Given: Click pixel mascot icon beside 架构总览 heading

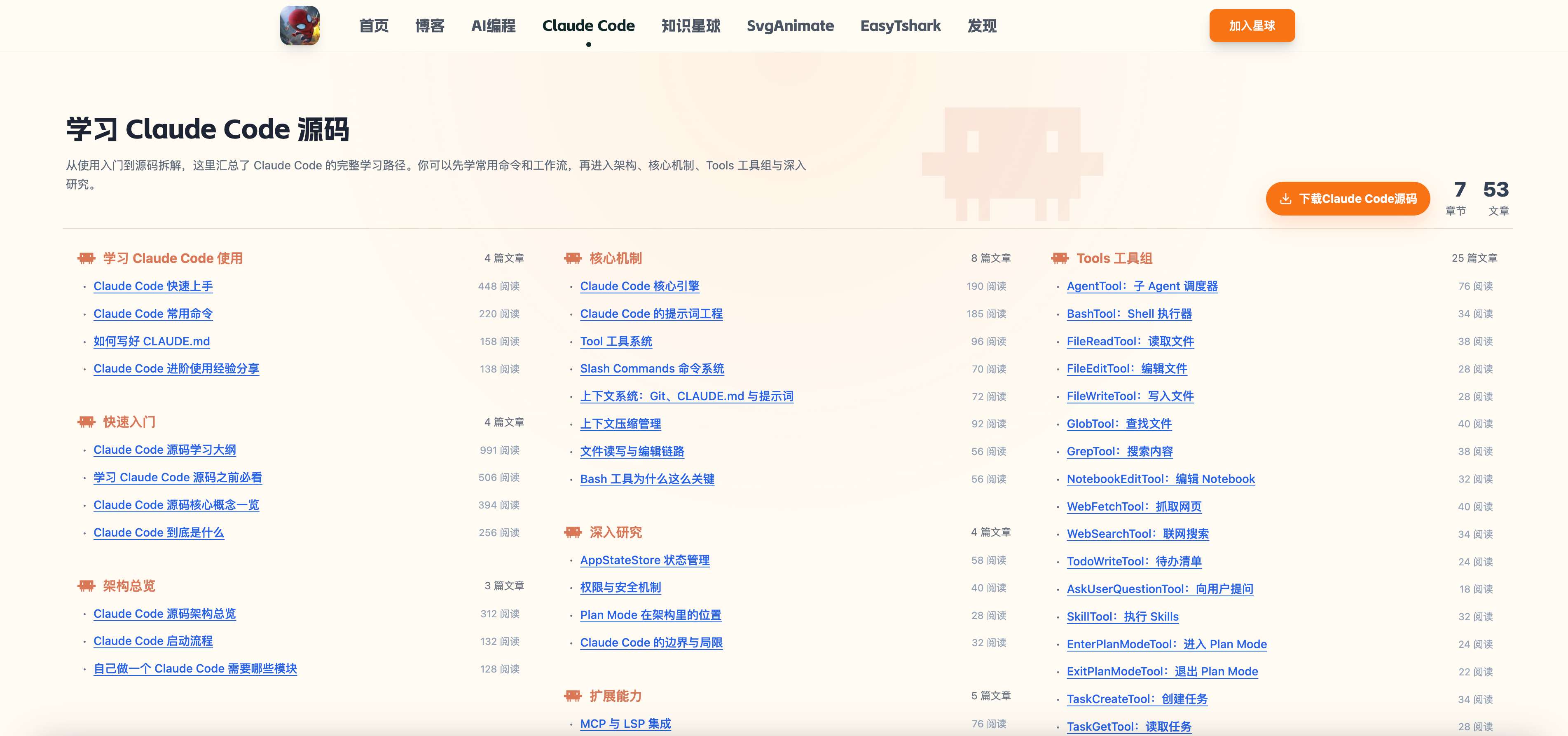Looking at the screenshot, I should [x=87, y=586].
